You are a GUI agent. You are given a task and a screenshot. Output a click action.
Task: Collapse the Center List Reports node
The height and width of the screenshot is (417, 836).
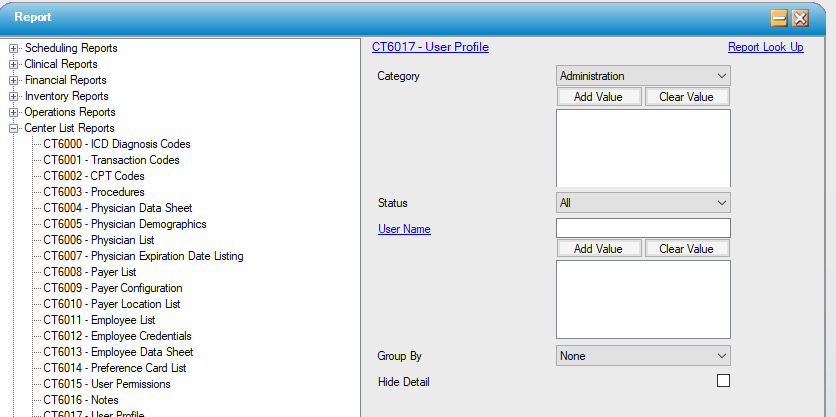click(14, 128)
